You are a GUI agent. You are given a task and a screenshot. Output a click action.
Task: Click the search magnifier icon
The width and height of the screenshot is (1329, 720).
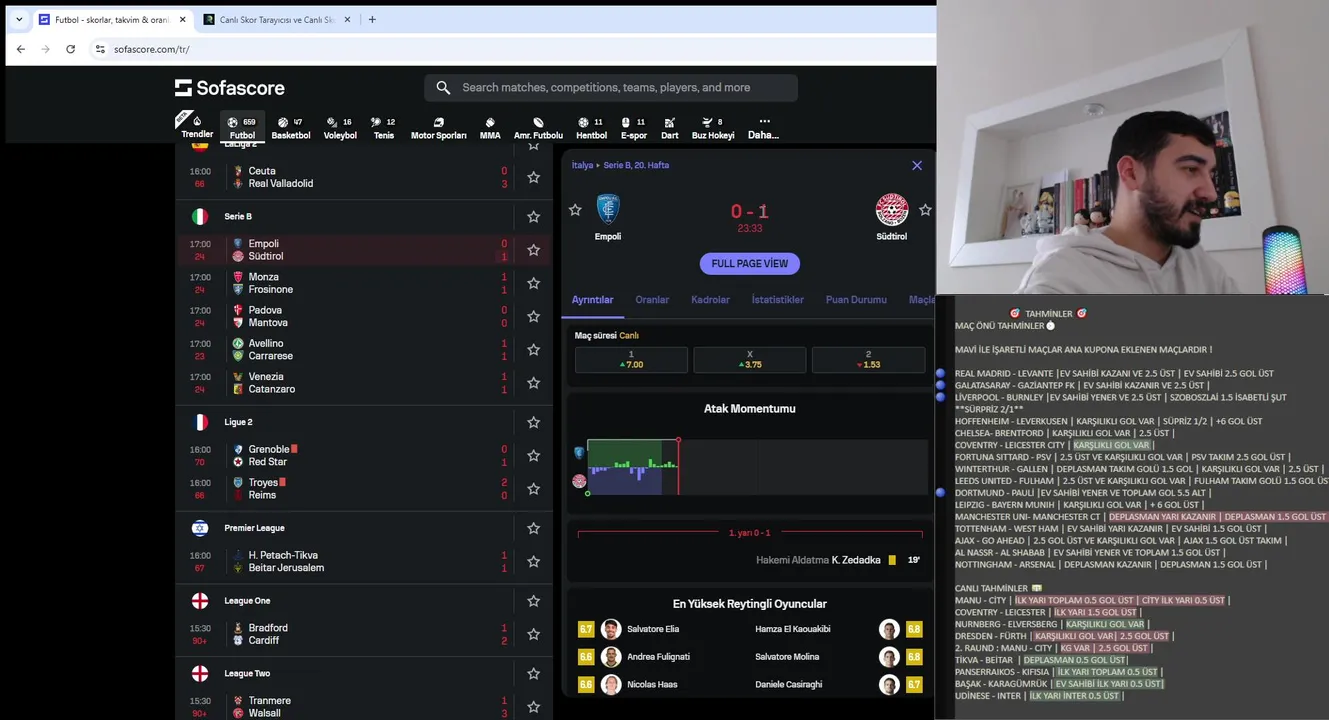point(443,88)
